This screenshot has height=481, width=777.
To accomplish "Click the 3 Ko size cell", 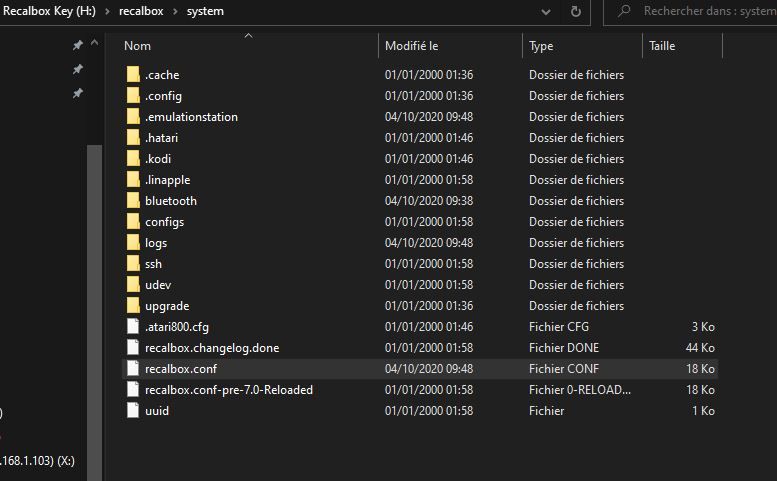I will (x=703, y=327).
